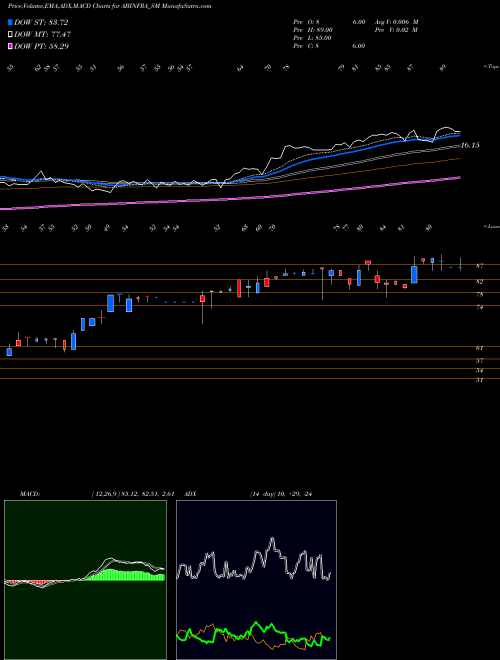The image size is (500, 660).
Task: Click the ADX (14 day) values text
Action: [x=281, y=494]
